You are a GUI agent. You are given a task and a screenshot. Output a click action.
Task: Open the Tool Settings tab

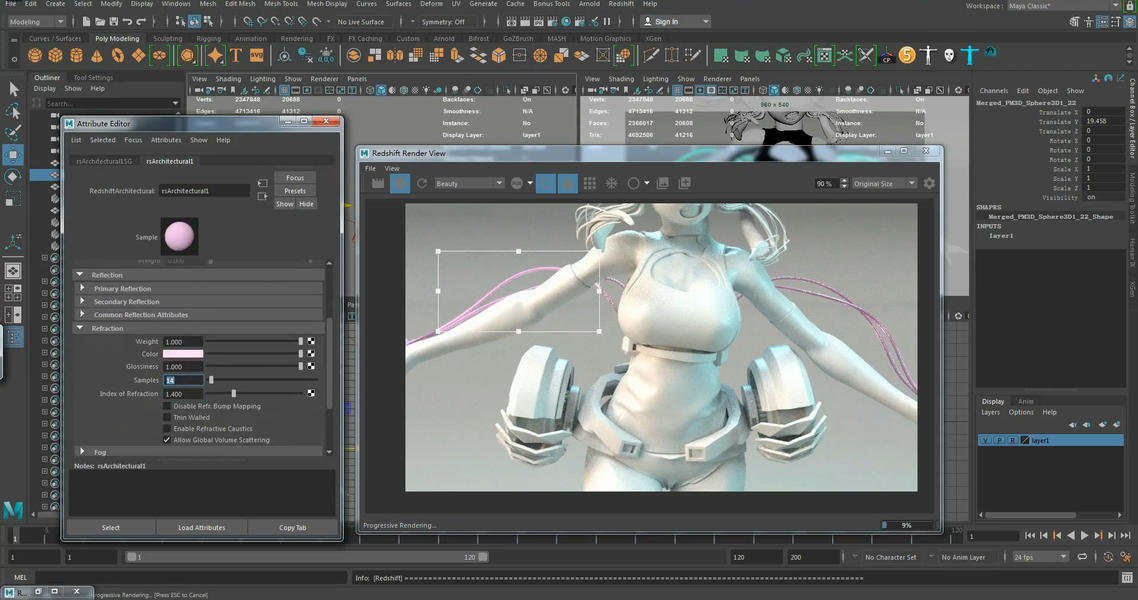coord(93,78)
